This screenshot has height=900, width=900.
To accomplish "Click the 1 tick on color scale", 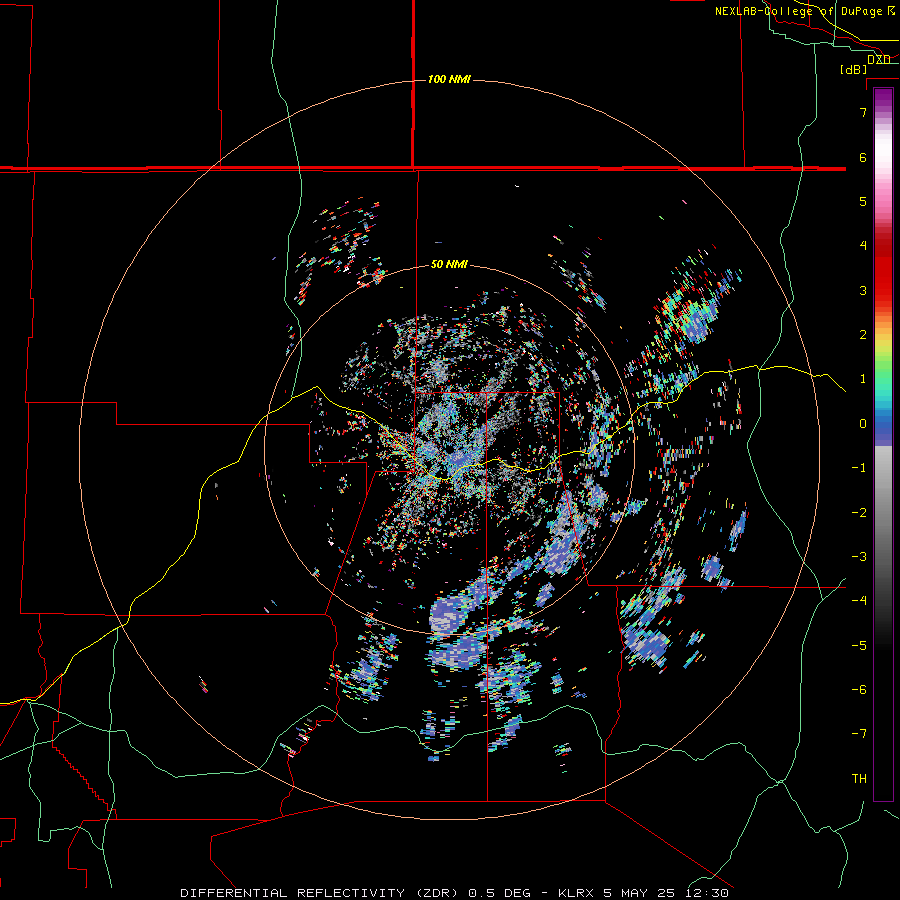I will 863,379.
